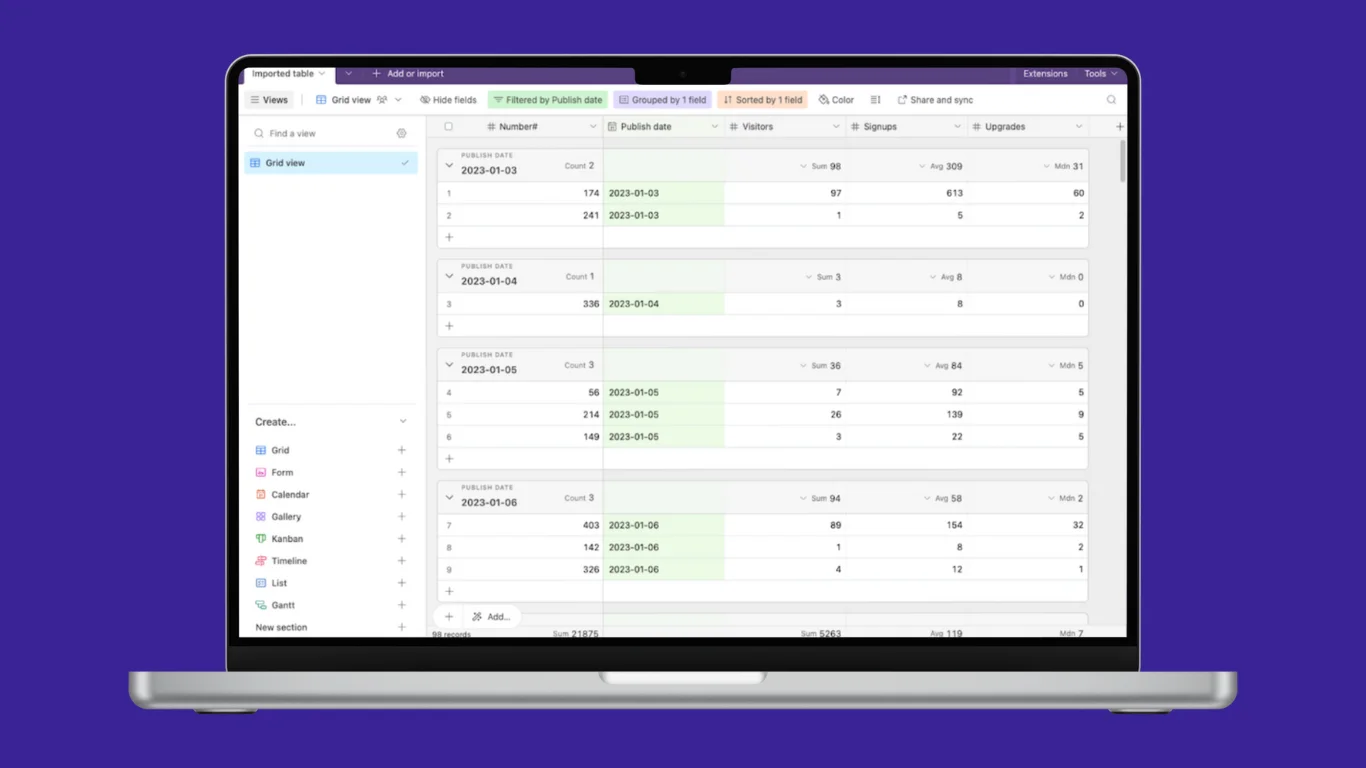Image resolution: width=1366 pixels, height=768 pixels.
Task: Toggle the Views sidebar
Action: [x=269, y=99]
